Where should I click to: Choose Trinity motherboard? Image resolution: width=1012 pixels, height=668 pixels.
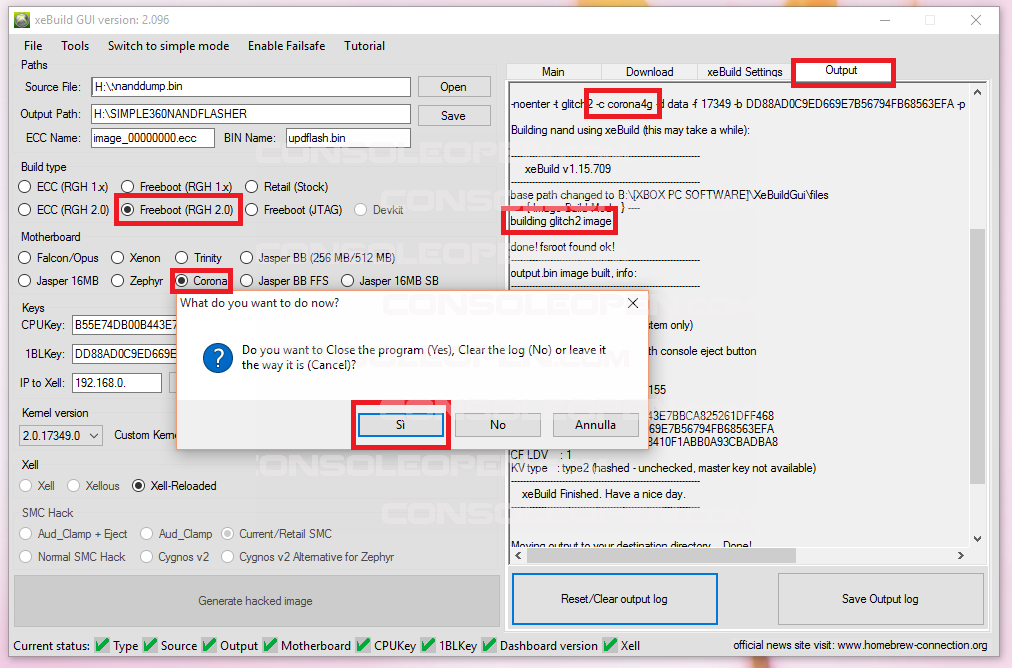(x=182, y=258)
